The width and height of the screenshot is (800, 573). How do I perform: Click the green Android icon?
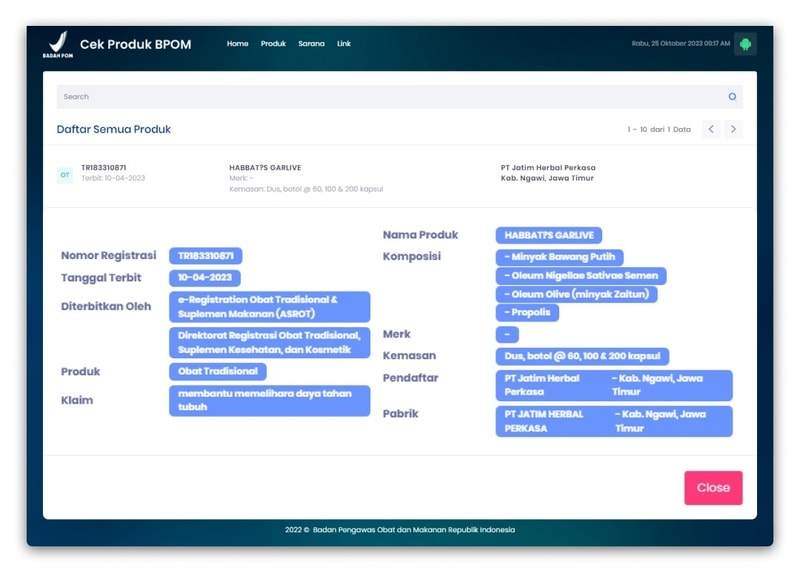click(745, 44)
